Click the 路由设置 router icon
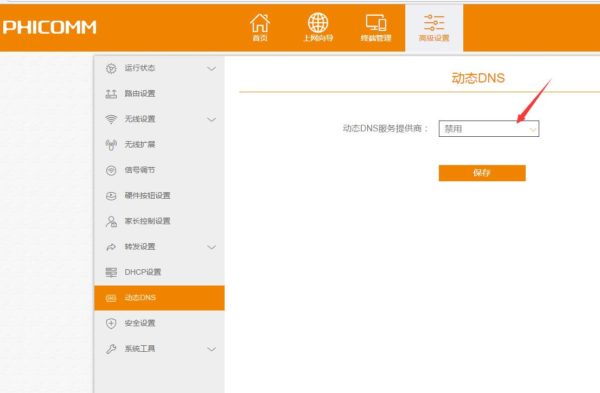The width and height of the screenshot is (600, 393). click(x=111, y=94)
